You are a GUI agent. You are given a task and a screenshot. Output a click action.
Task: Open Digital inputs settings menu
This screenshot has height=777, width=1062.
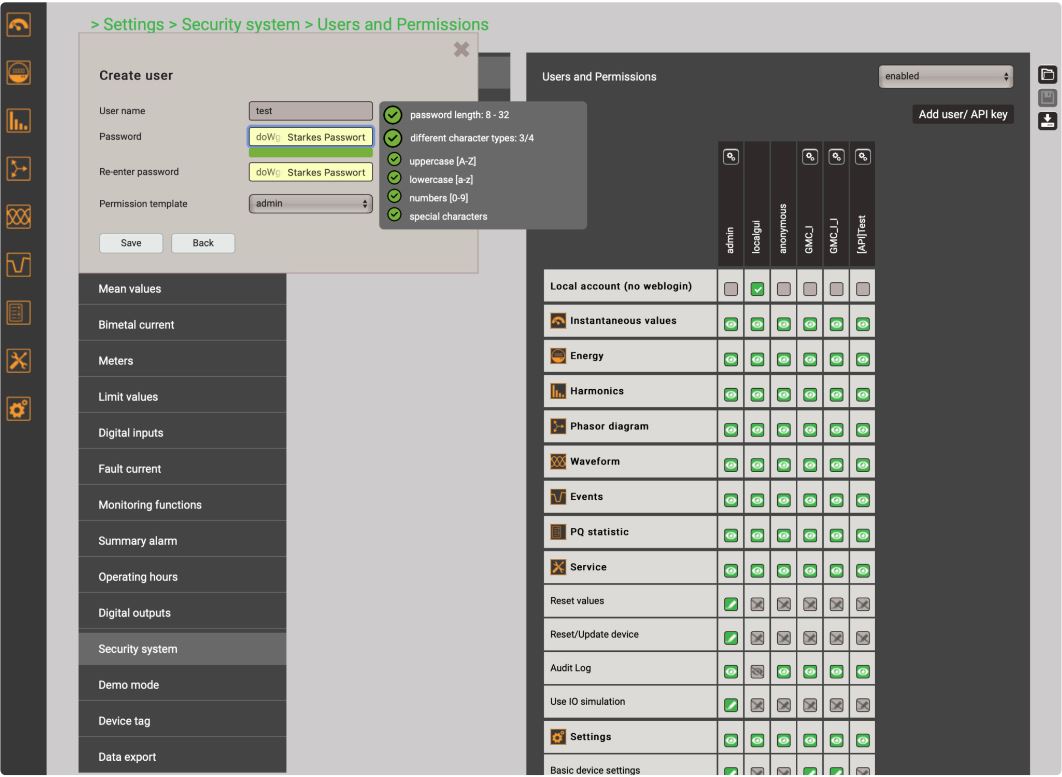pos(182,433)
